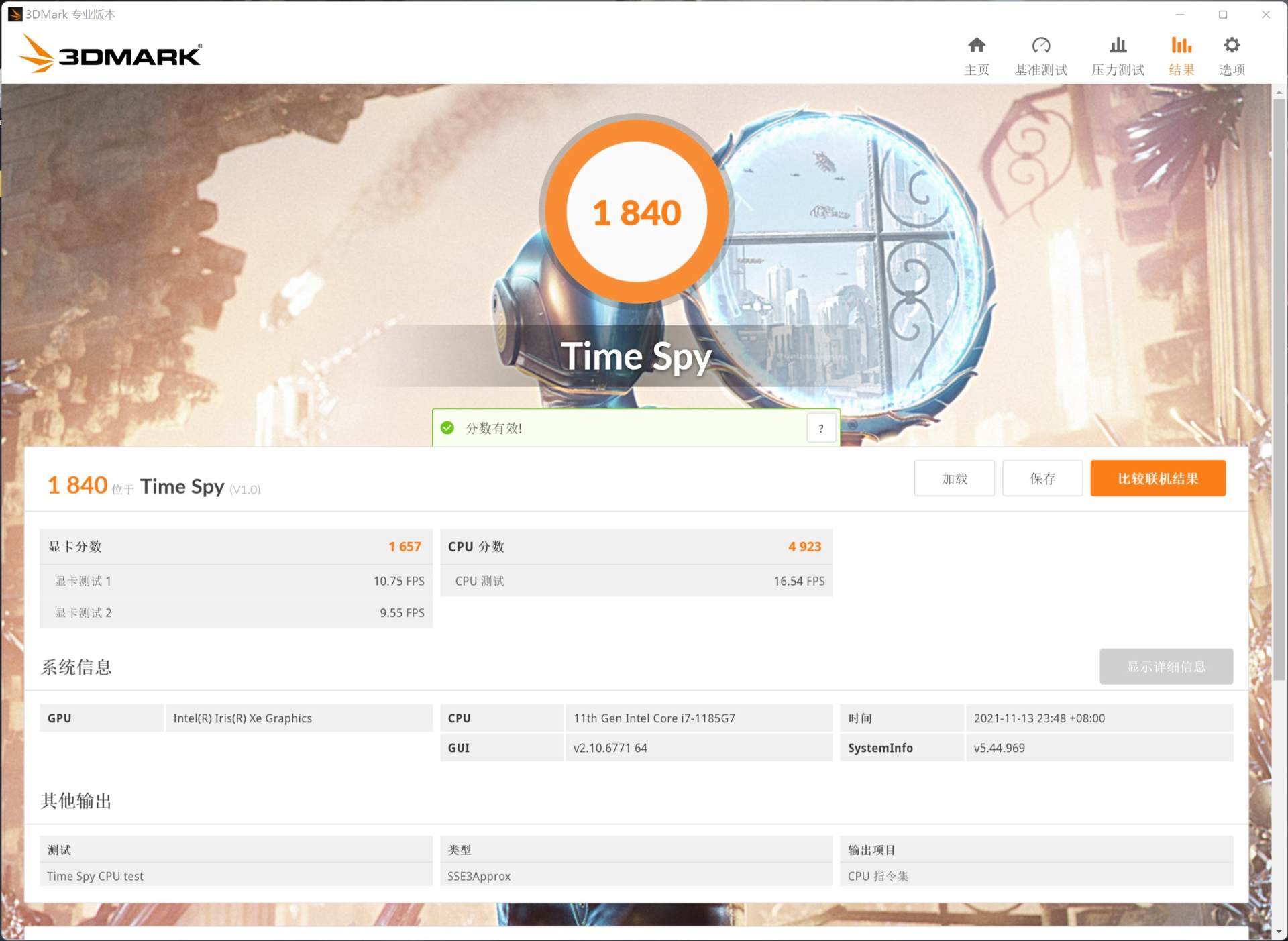Click the timestamp 2021-11-13 23:48 +08:00
Screen dimensions: 1288x941
point(1039,718)
